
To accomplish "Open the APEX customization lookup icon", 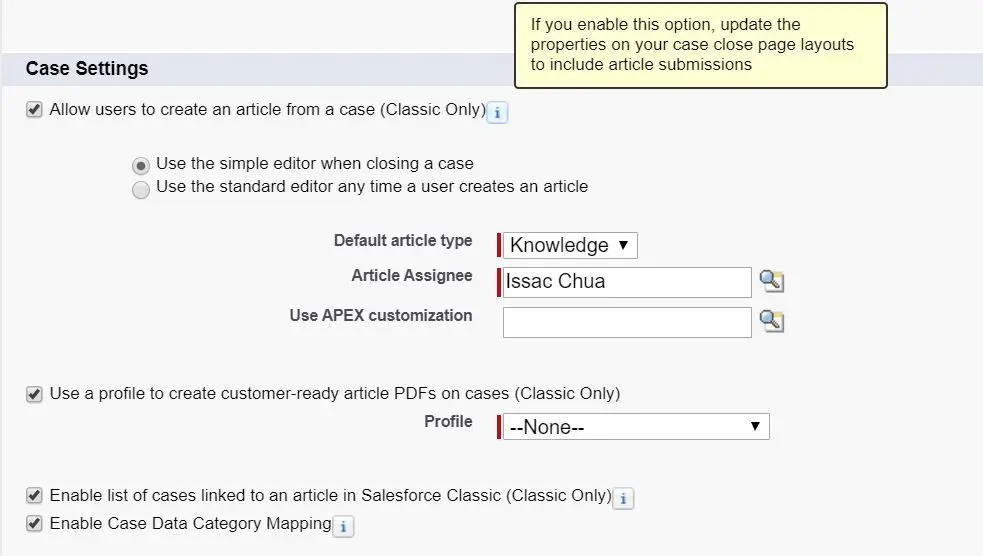I will click(x=772, y=321).
